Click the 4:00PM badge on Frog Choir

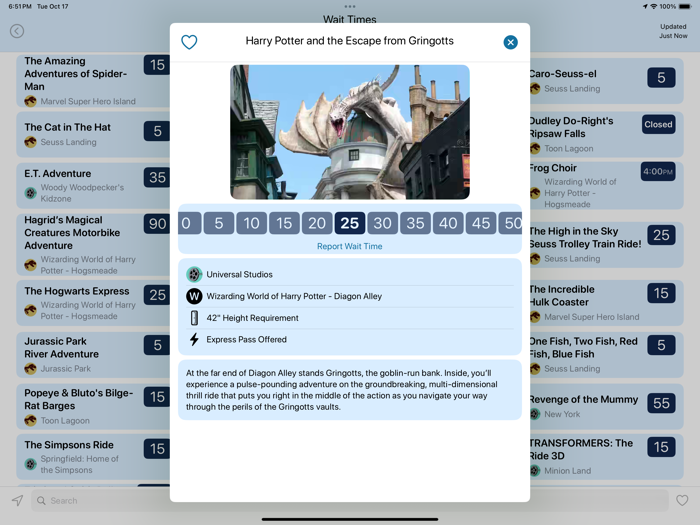(658, 172)
